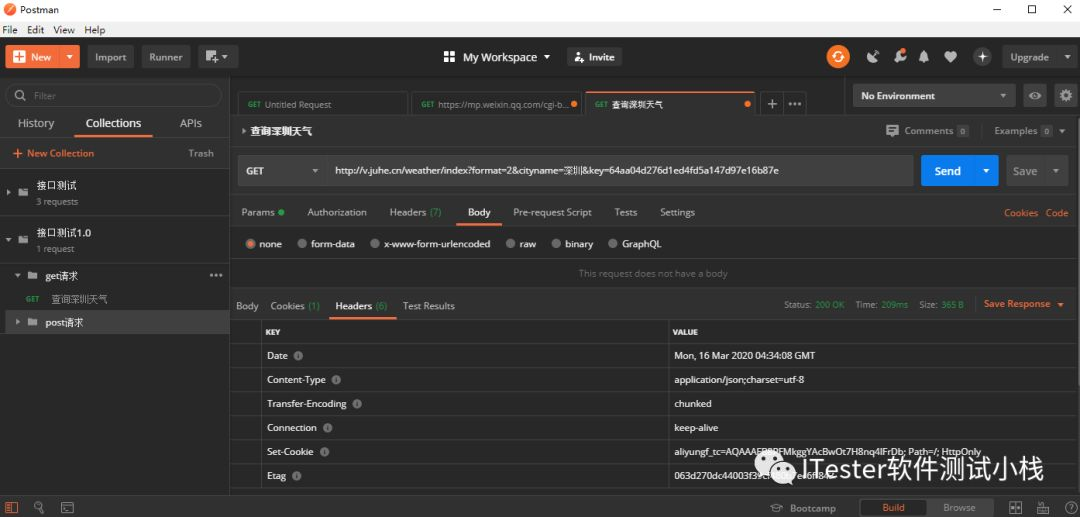The height and width of the screenshot is (517, 1080).
Task: Open Save button dropdown arrow
Action: (x=1056, y=171)
